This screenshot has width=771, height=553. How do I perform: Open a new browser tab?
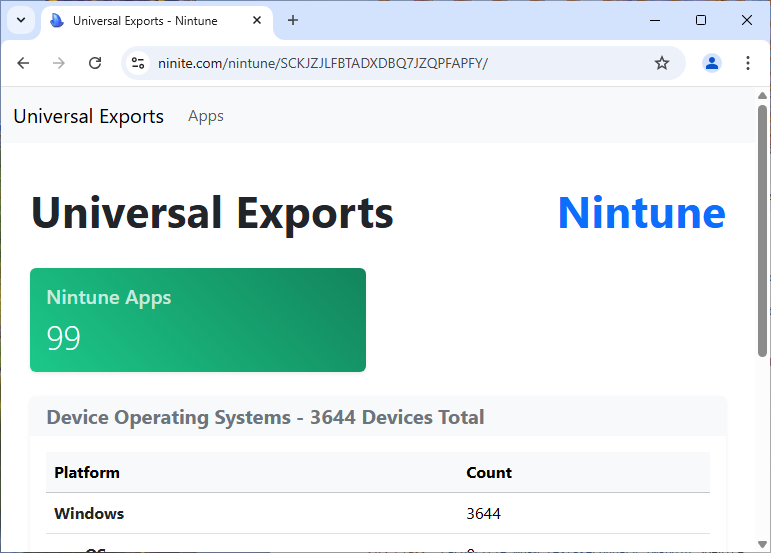tap(293, 20)
